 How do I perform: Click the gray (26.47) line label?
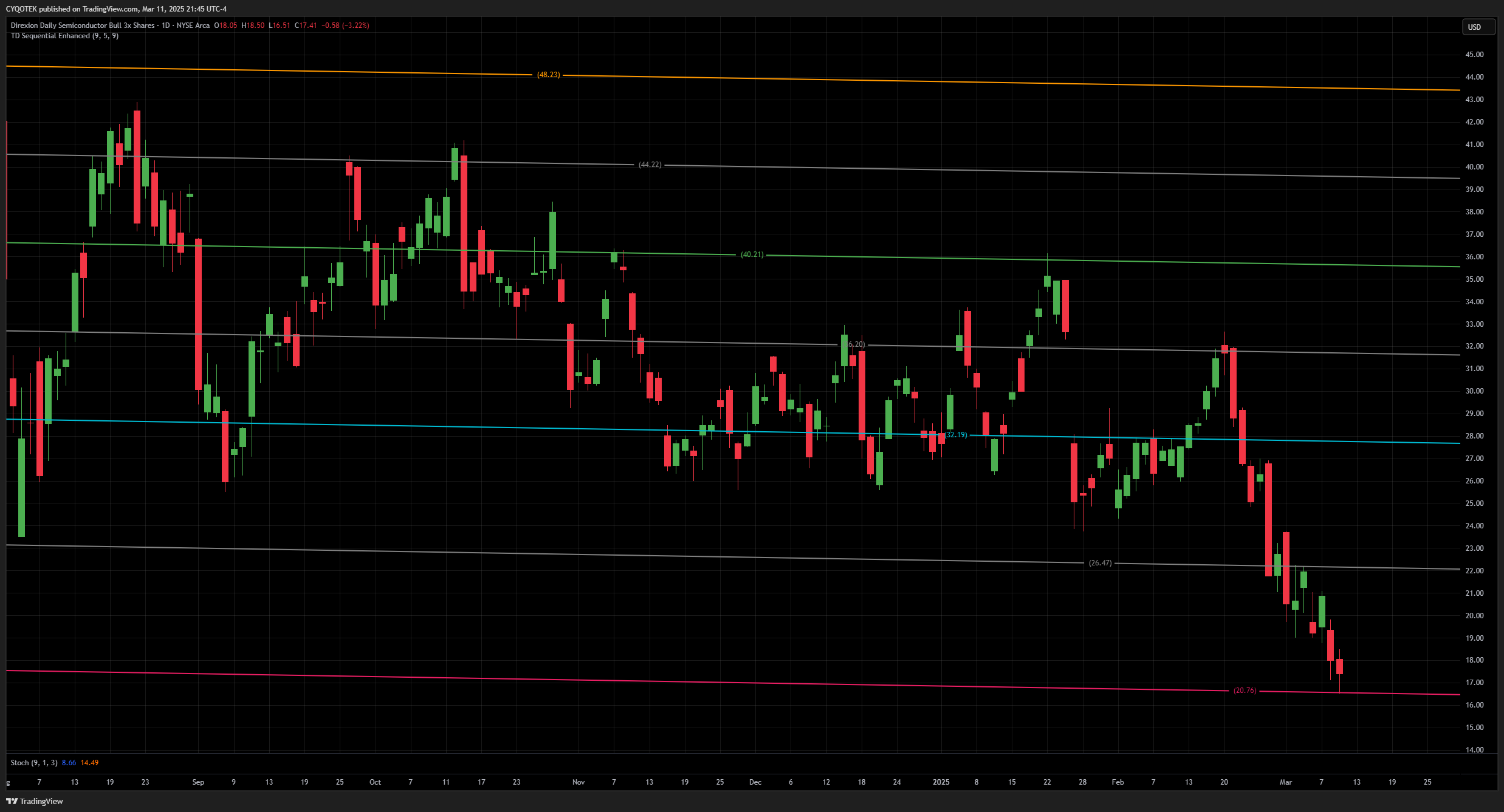coord(1100,563)
